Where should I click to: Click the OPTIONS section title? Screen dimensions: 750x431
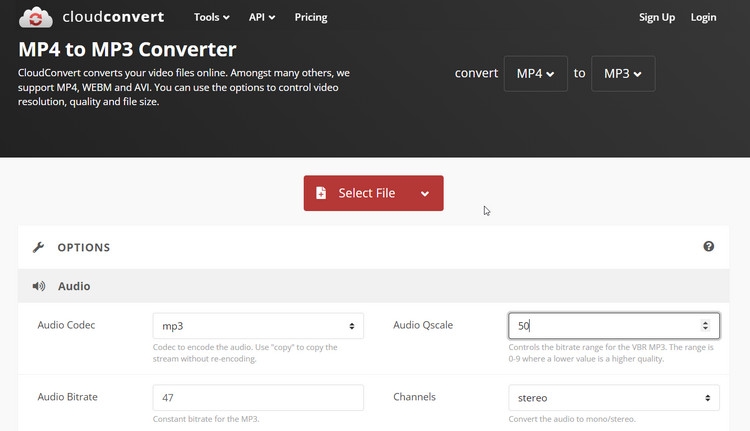click(x=84, y=247)
